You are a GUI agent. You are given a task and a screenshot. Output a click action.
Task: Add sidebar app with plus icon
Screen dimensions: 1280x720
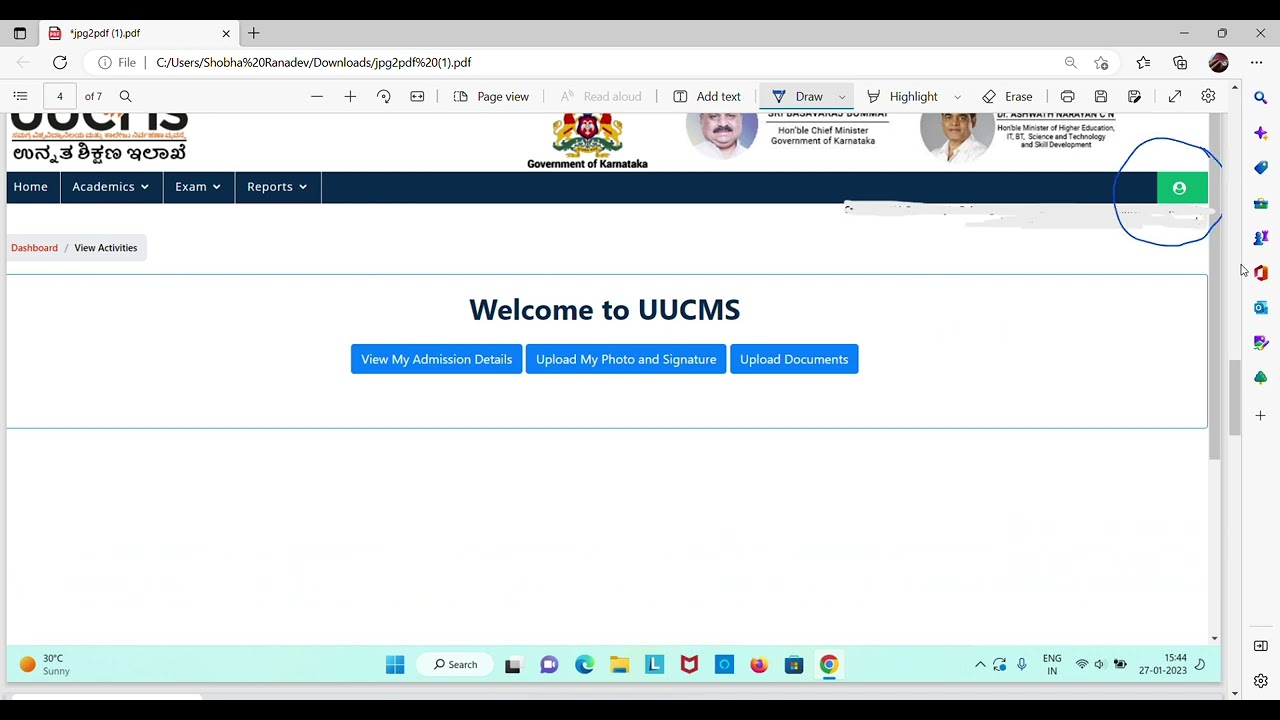(1261, 415)
